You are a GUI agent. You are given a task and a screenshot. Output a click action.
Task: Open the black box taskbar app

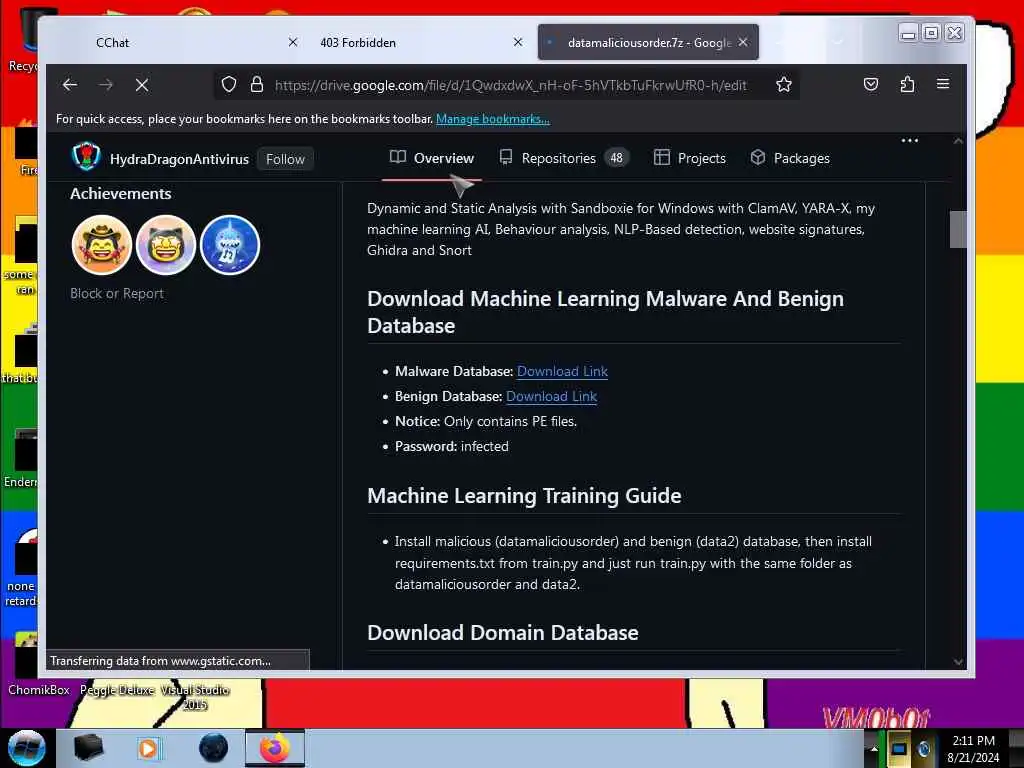[88, 748]
